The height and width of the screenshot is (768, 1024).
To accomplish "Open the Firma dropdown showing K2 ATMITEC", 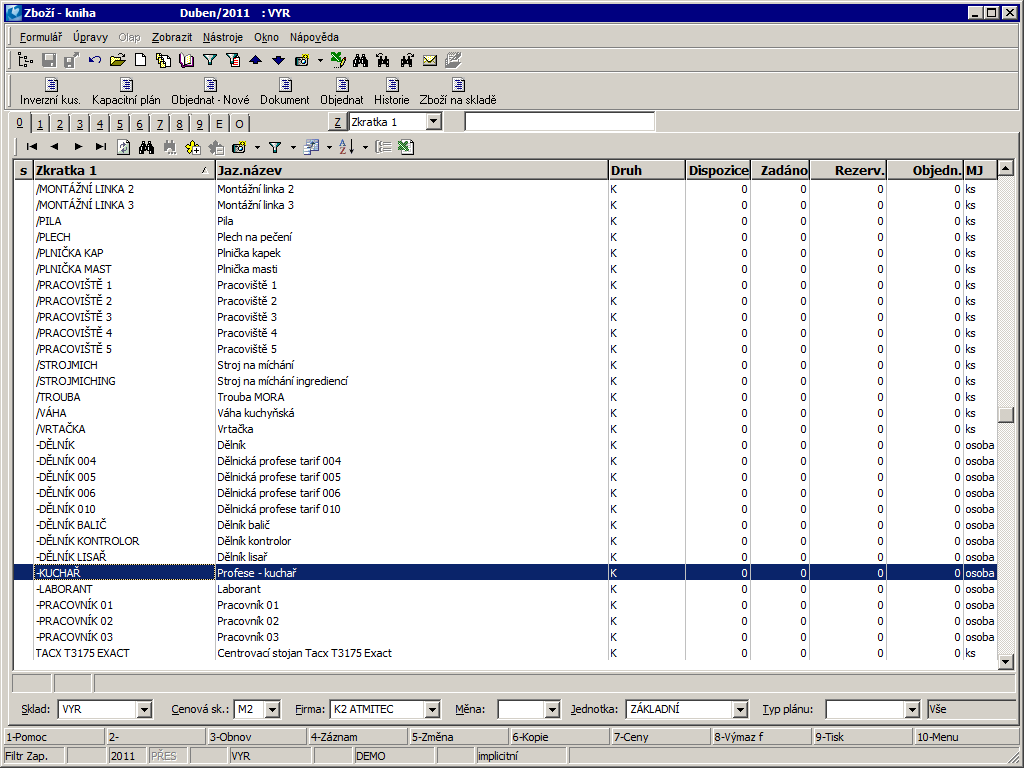I will coord(432,709).
